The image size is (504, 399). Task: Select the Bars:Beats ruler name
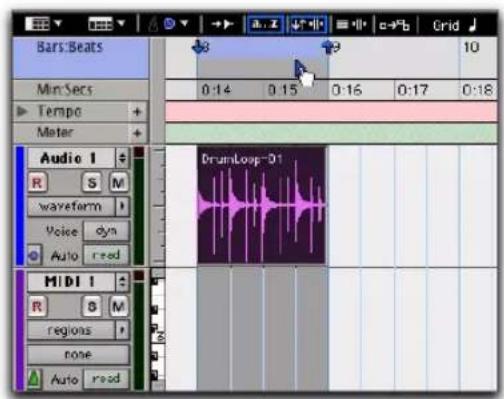(x=70, y=47)
